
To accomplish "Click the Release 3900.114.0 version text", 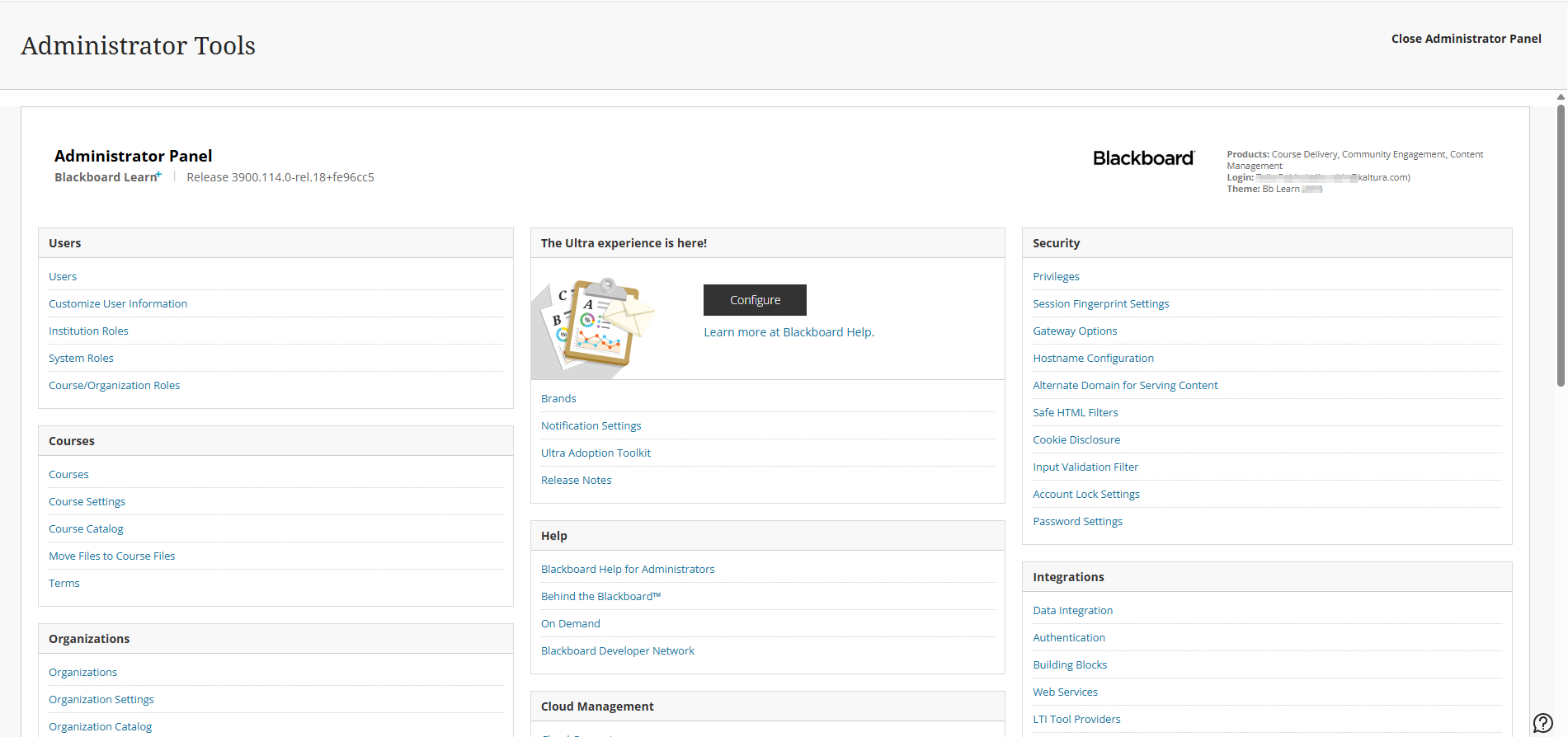I will click(x=280, y=177).
